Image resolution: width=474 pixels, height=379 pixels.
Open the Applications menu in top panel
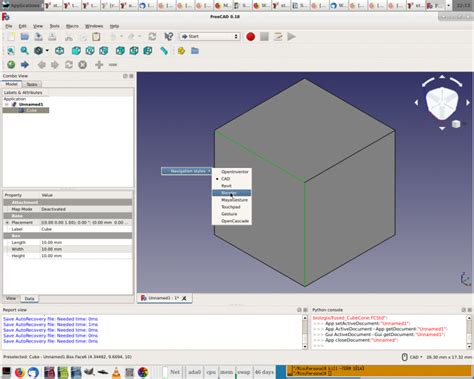[x=22, y=5]
